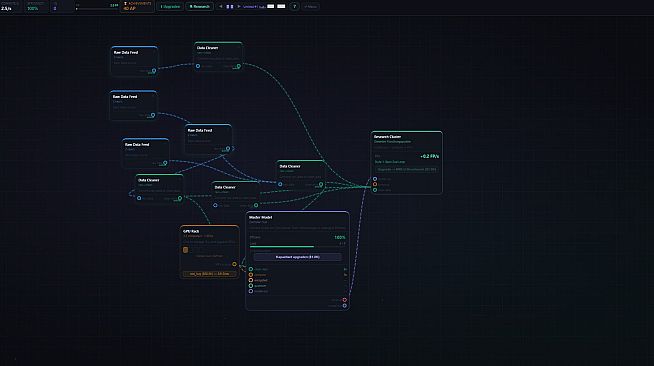Image resolution: width=654 pixels, height=366 pixels.
Task: Click output port of Data Cleaner nearest Research Cluster
Action: tap(321, 184)
